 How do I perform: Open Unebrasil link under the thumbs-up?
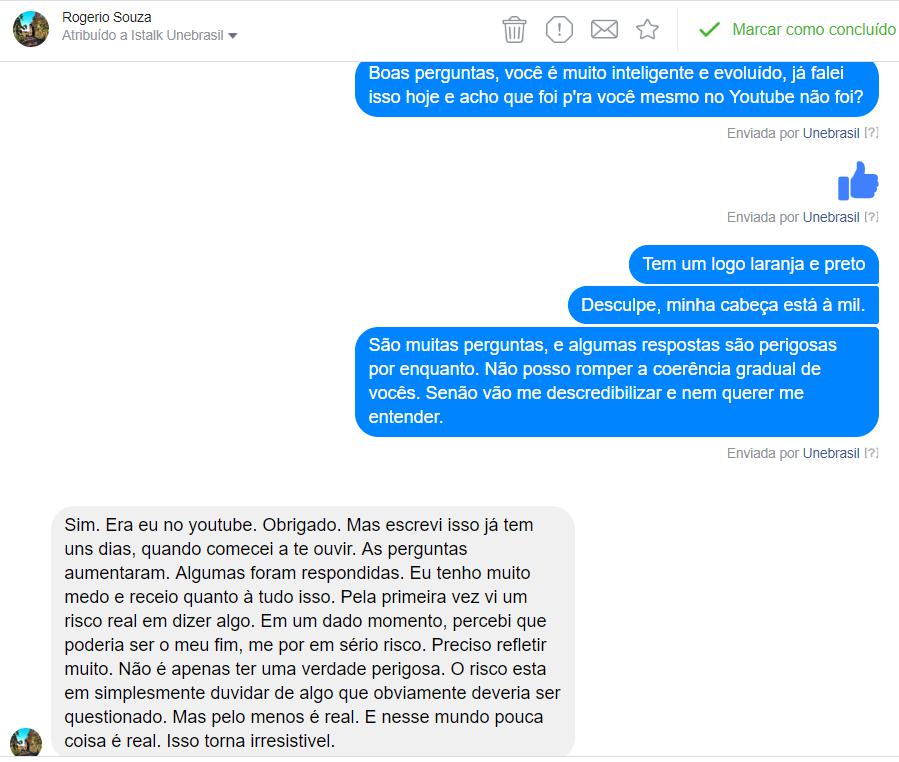click(831, 217)
